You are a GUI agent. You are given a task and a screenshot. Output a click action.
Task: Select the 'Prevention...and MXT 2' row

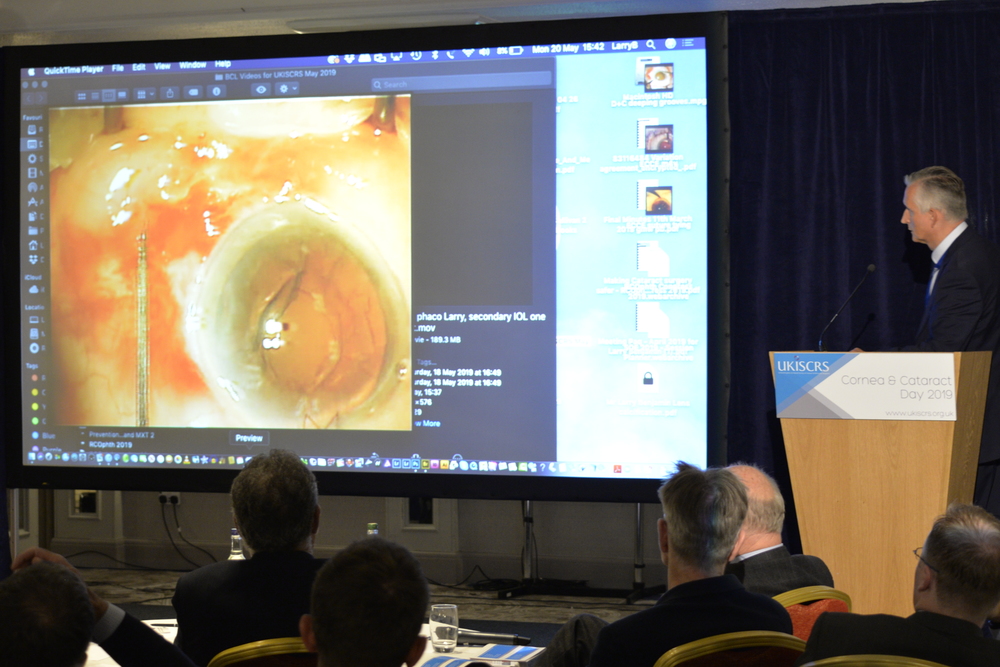pos(121,434)
